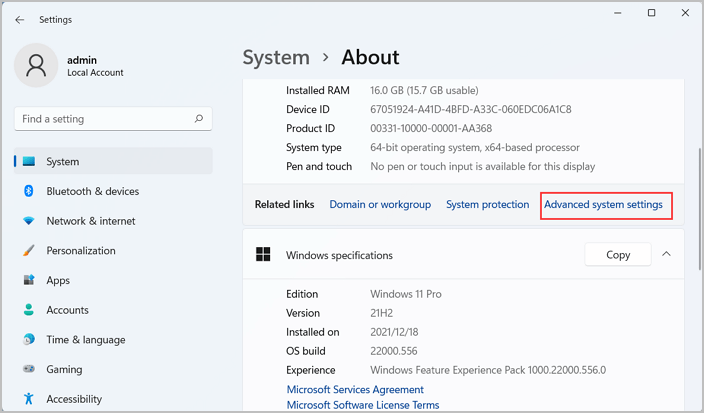Open System protection link
This screenshot has width=704, height=413.
pyautogui.click(x=487, y=205)
